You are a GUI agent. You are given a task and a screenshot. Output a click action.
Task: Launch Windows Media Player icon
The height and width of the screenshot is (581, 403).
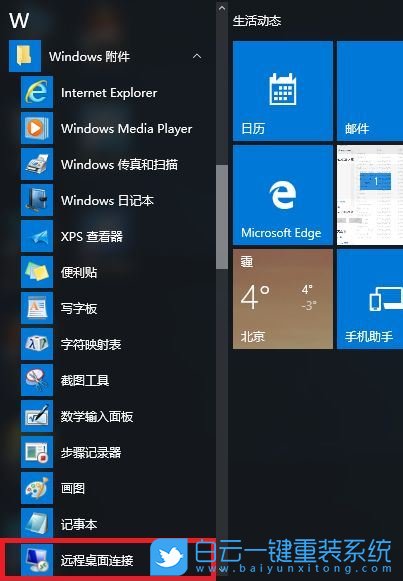pyautogui.click(x=37, y=128)
